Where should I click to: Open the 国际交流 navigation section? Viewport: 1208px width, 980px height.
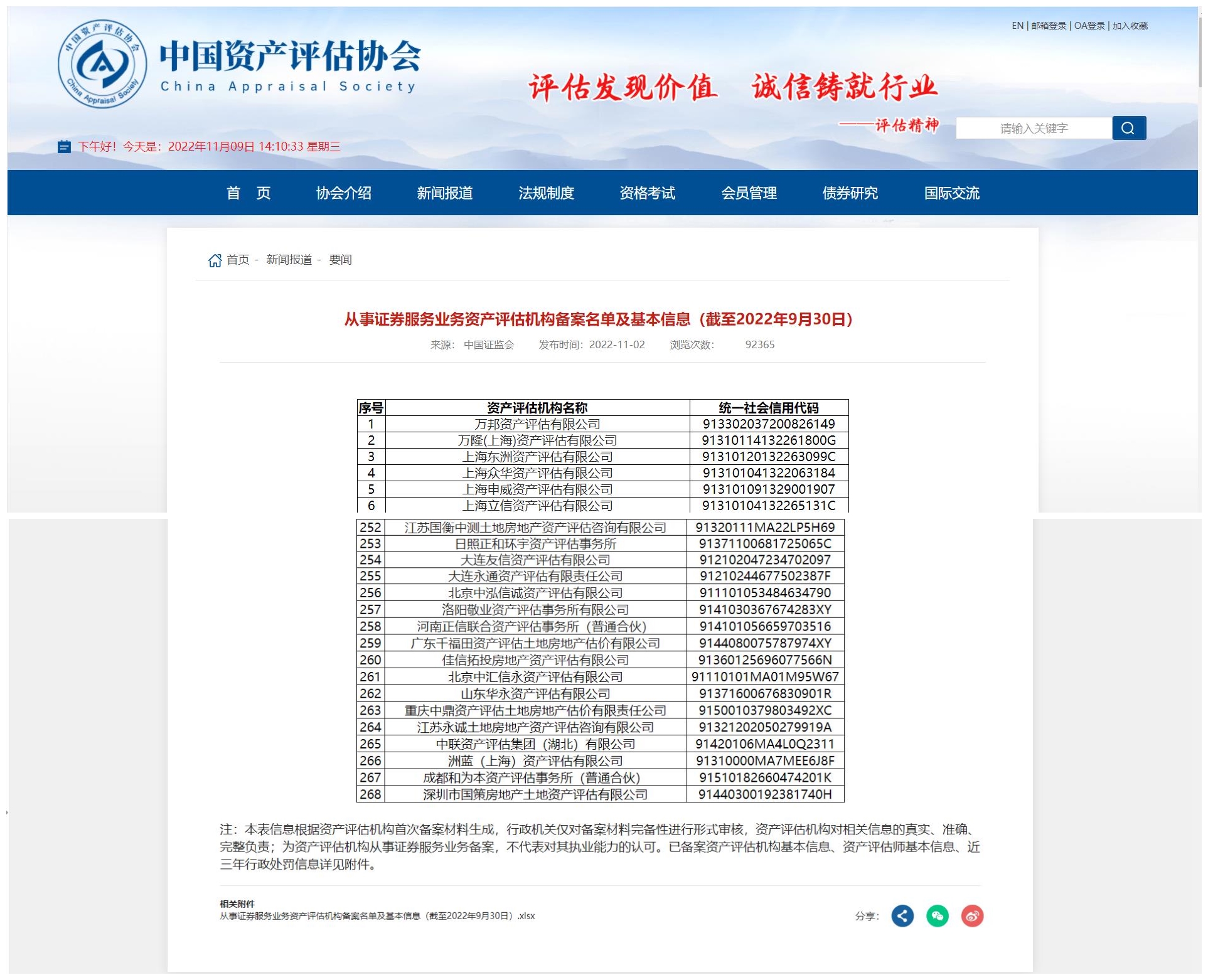click(x=953, y=193)
